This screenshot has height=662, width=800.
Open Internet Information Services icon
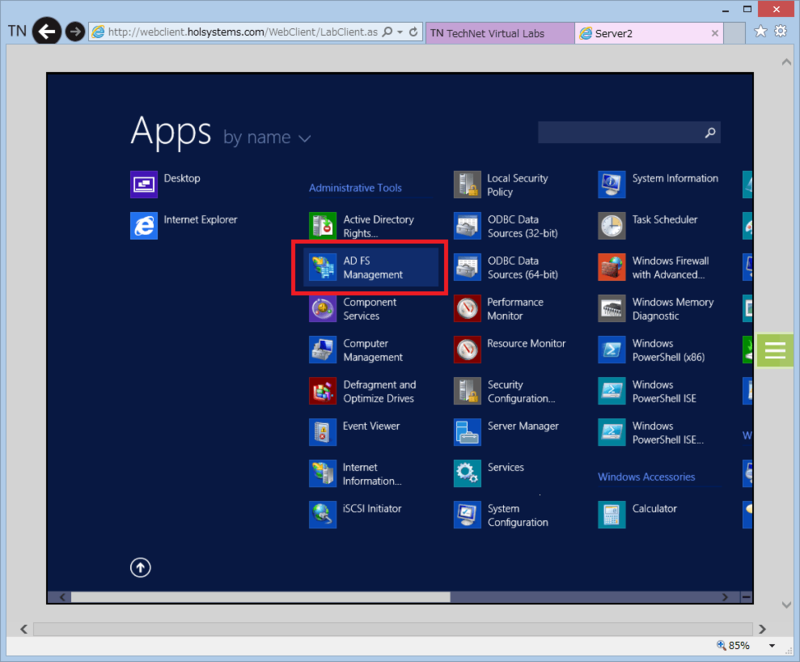point(322,473)
